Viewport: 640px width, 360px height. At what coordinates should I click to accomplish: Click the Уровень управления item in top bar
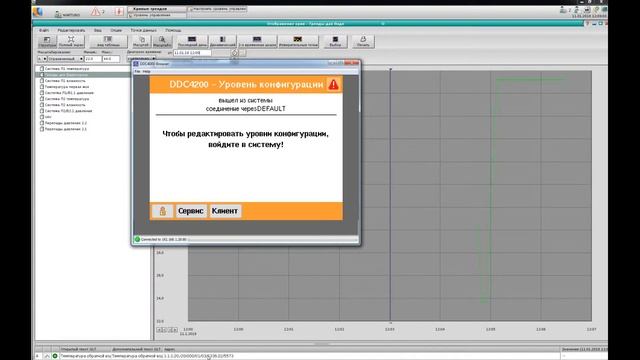(157, 15)
